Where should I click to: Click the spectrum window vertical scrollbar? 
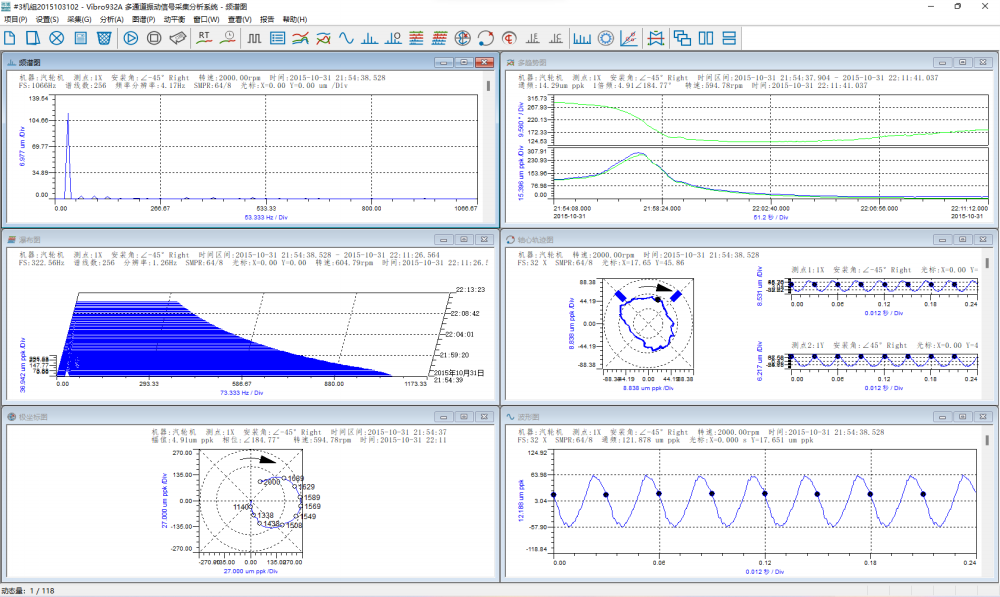pyautogui.click(x=489, y=85)
